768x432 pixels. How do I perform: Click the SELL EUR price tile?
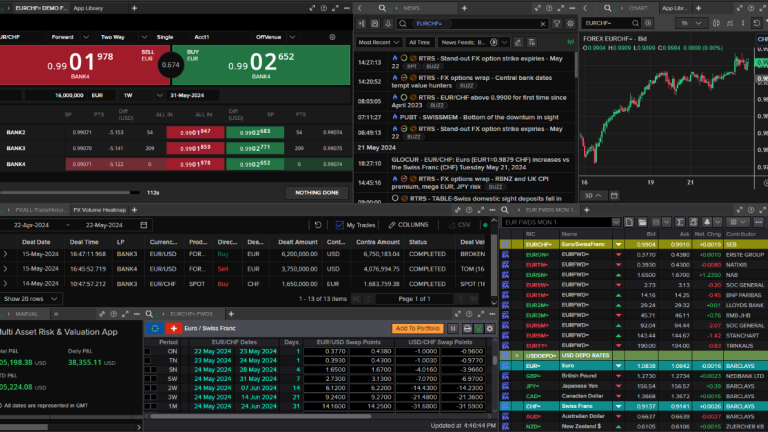tap(84, 65)
